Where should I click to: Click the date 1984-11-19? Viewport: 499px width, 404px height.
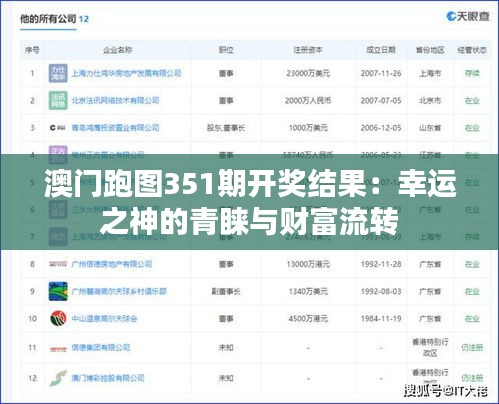coord(381,319)
